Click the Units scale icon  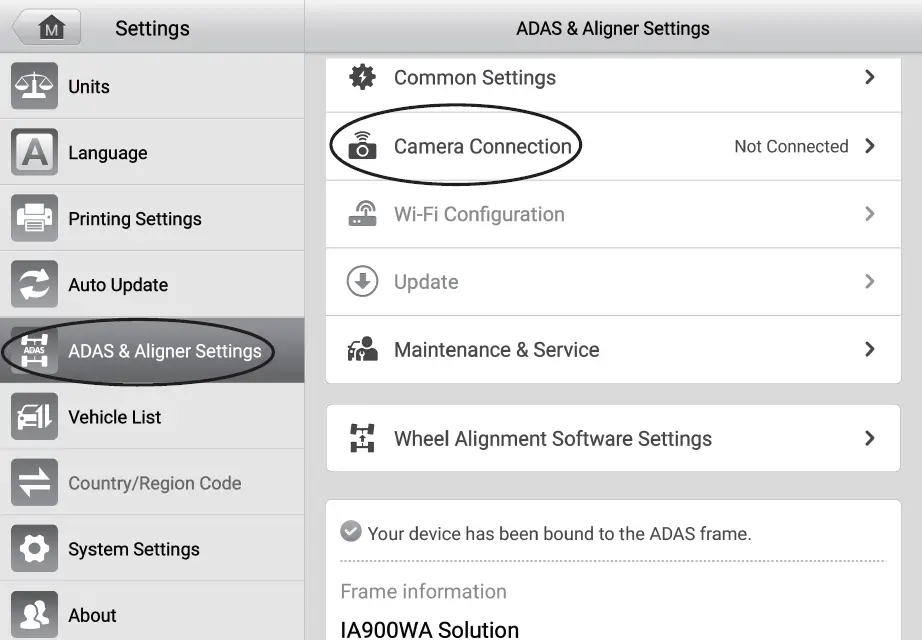click(x=34, y=86)
